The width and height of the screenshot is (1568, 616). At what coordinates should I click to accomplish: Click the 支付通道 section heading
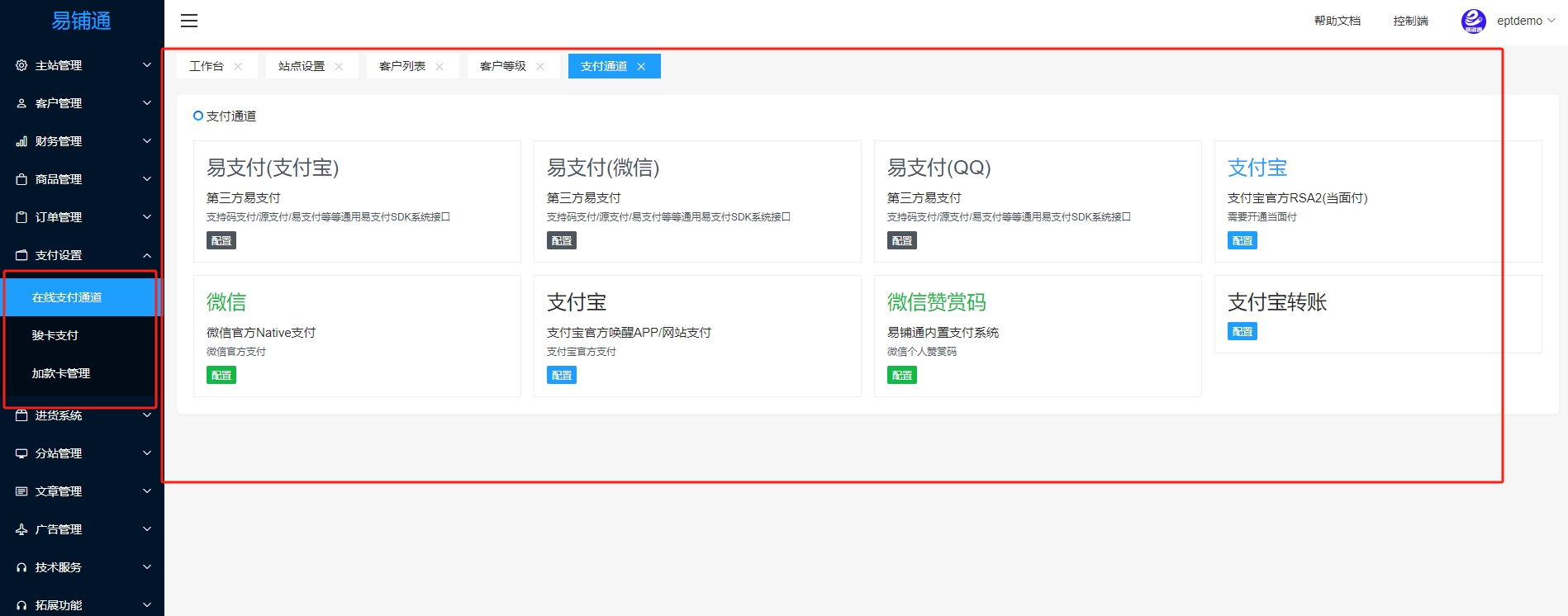[231, 116]
